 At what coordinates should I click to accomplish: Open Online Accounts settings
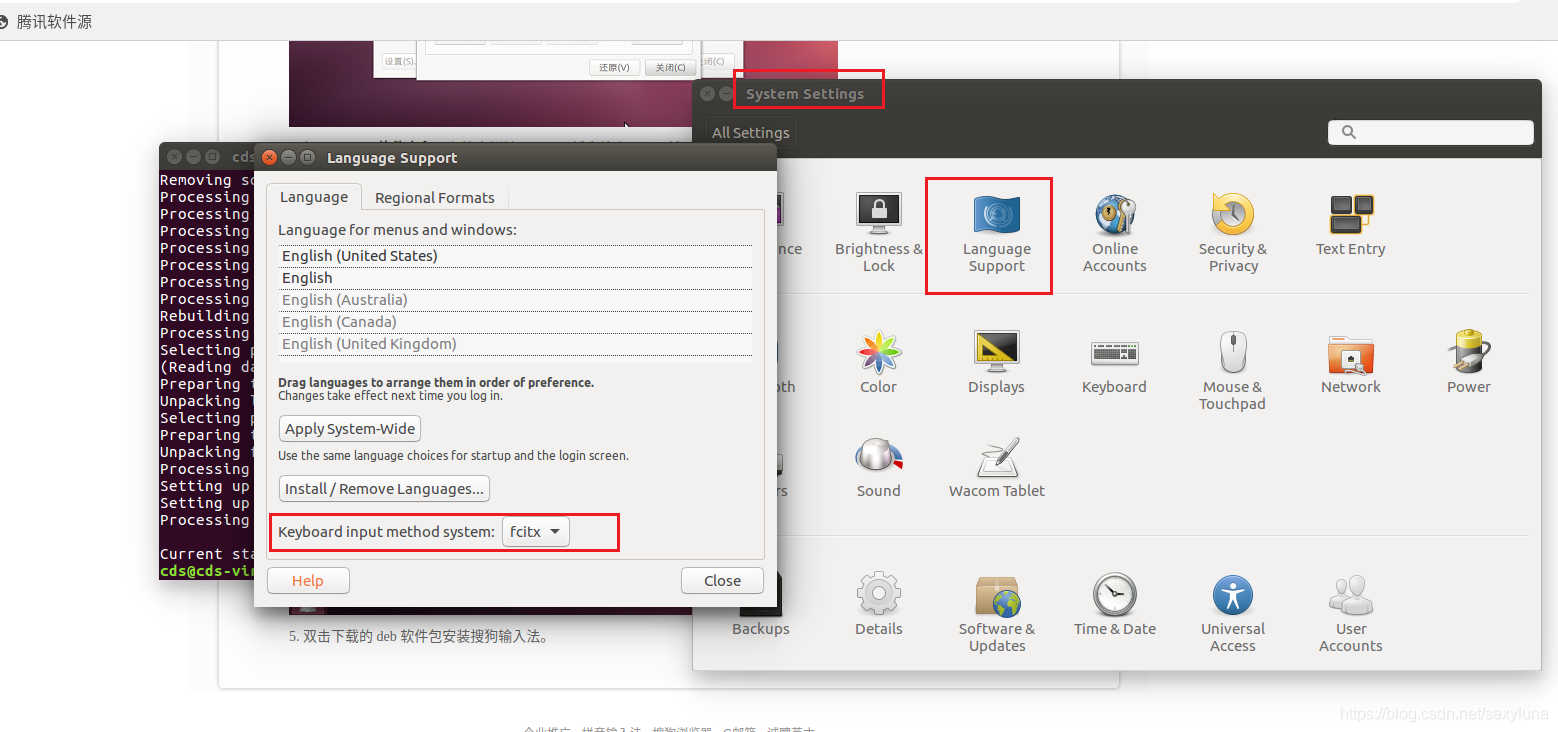(1114, 232)
